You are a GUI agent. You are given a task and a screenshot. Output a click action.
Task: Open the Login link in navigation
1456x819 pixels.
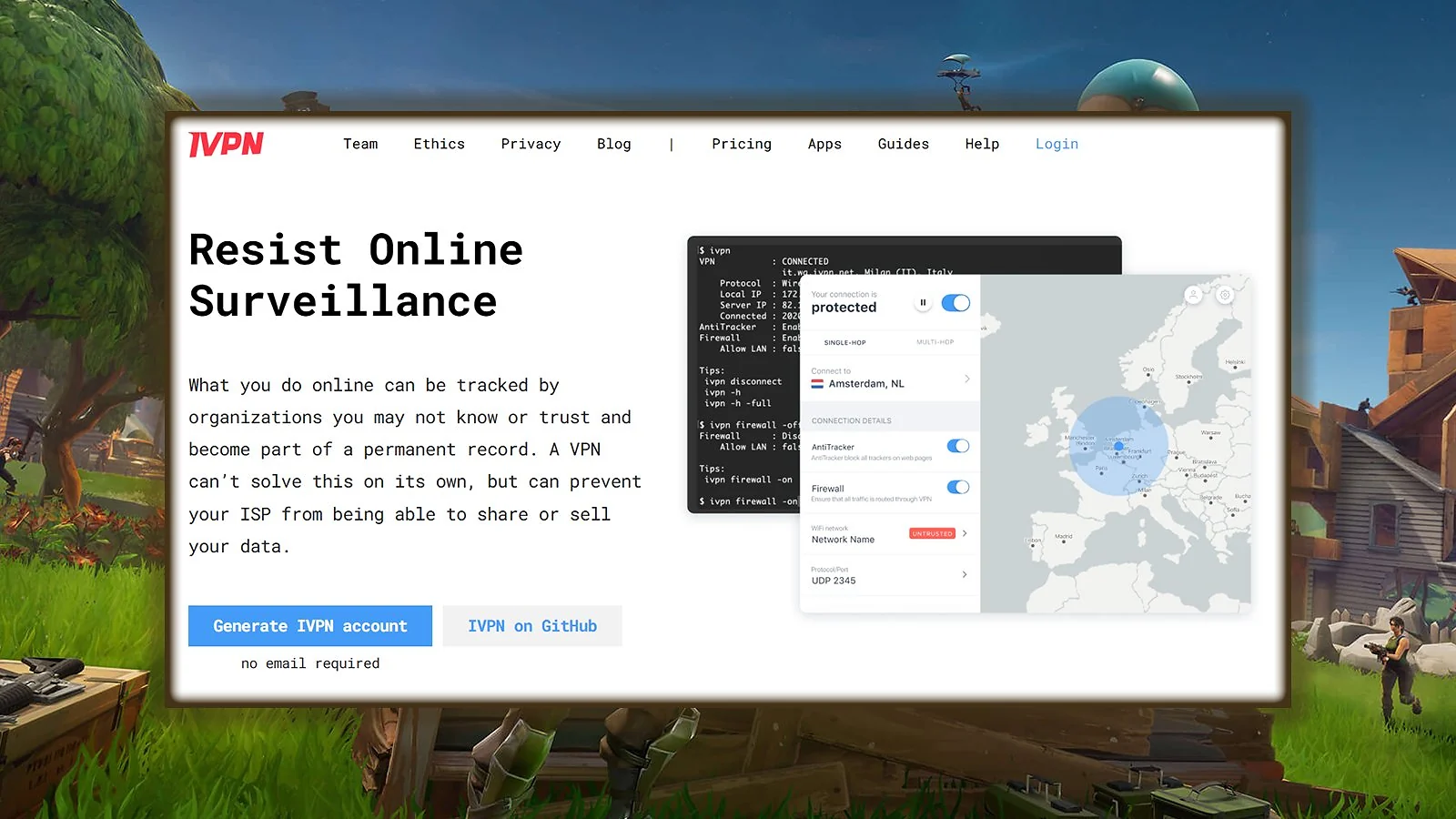click(1057, 144)
